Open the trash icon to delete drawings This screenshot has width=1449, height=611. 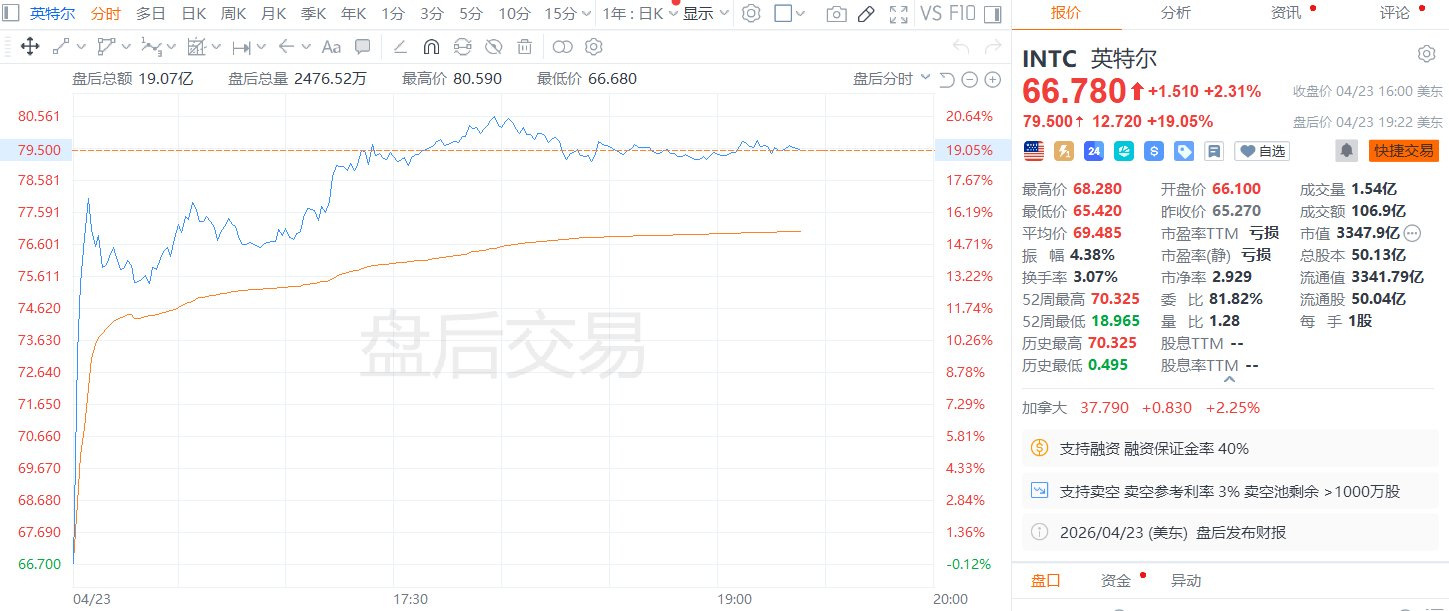pos(523,46)
